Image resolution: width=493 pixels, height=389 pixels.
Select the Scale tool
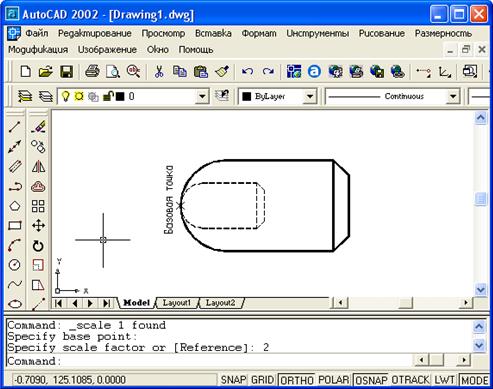(x=38, y=265)
